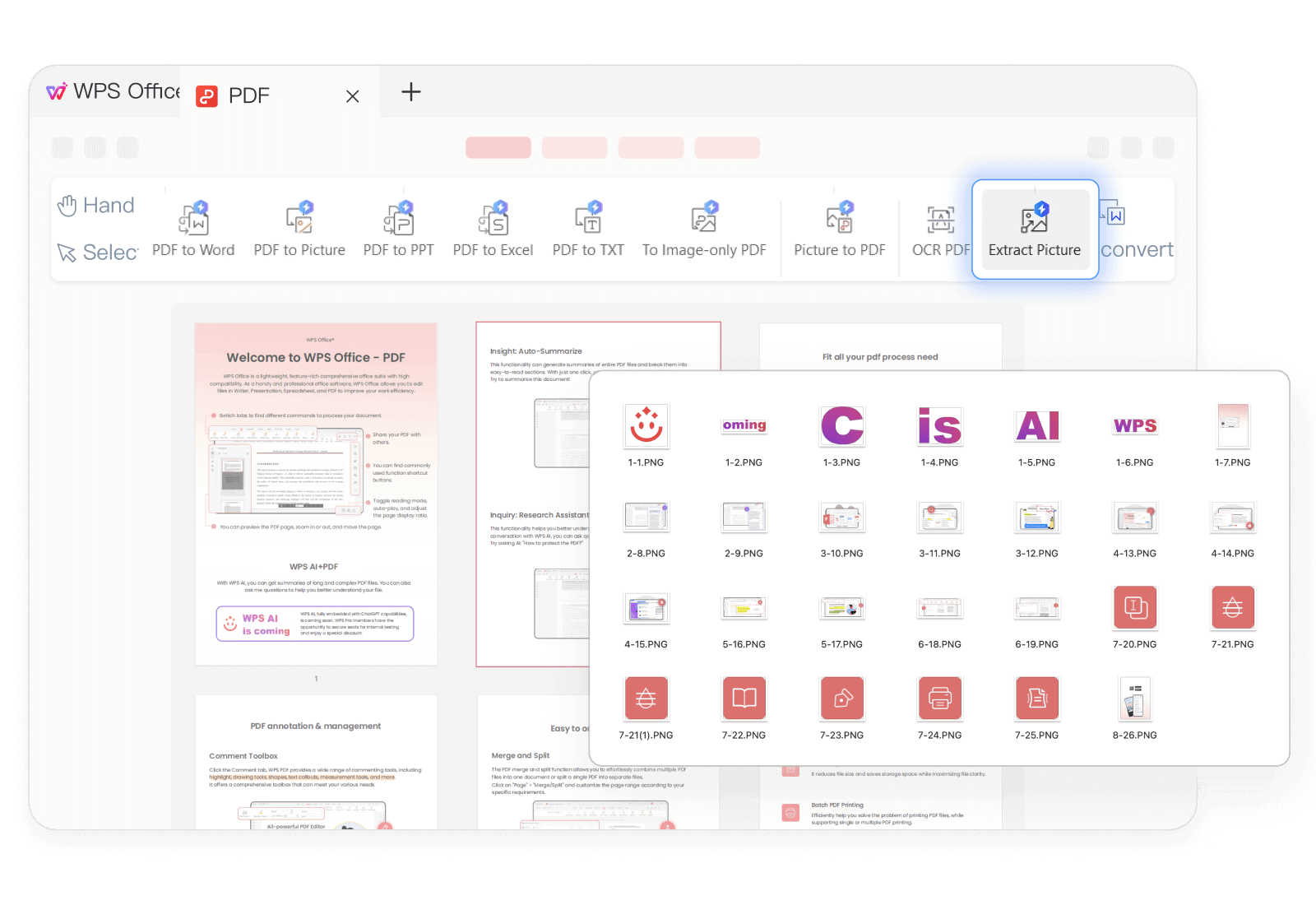Open extracted image 1-1.PNG smiley
This screenshot has width=1316, height=905.
point(646,425)
